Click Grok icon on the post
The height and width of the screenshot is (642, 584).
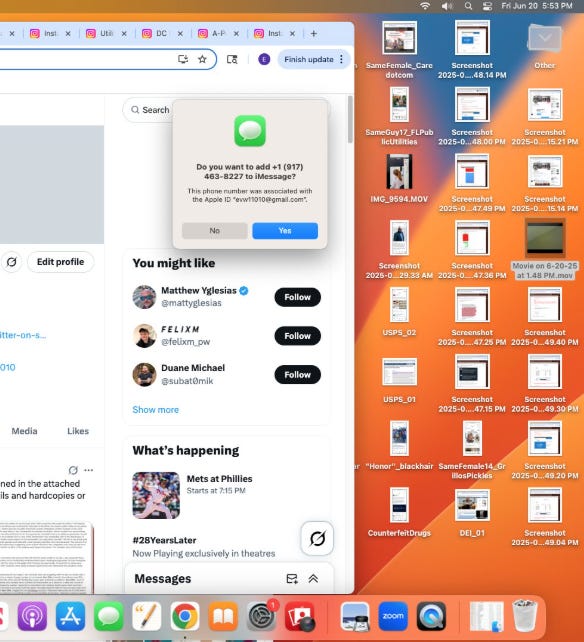[x=73, y=470]
